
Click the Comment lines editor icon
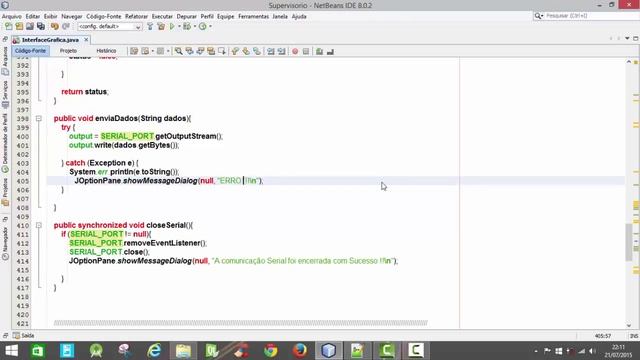[319, 51]
